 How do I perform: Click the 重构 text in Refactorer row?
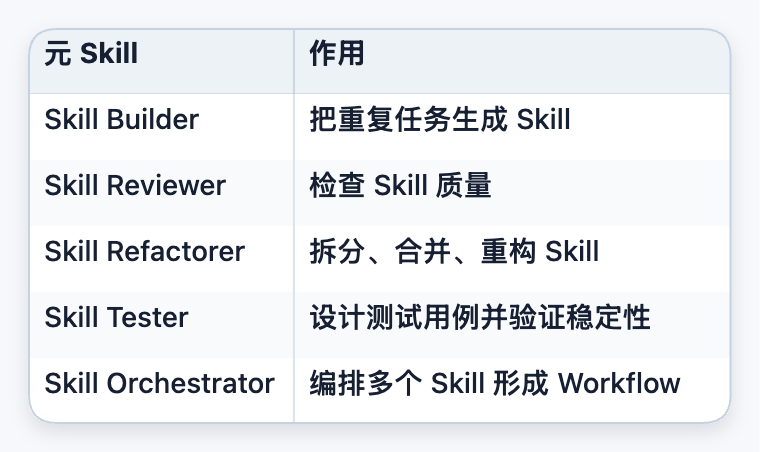click(x=508, y=251)
